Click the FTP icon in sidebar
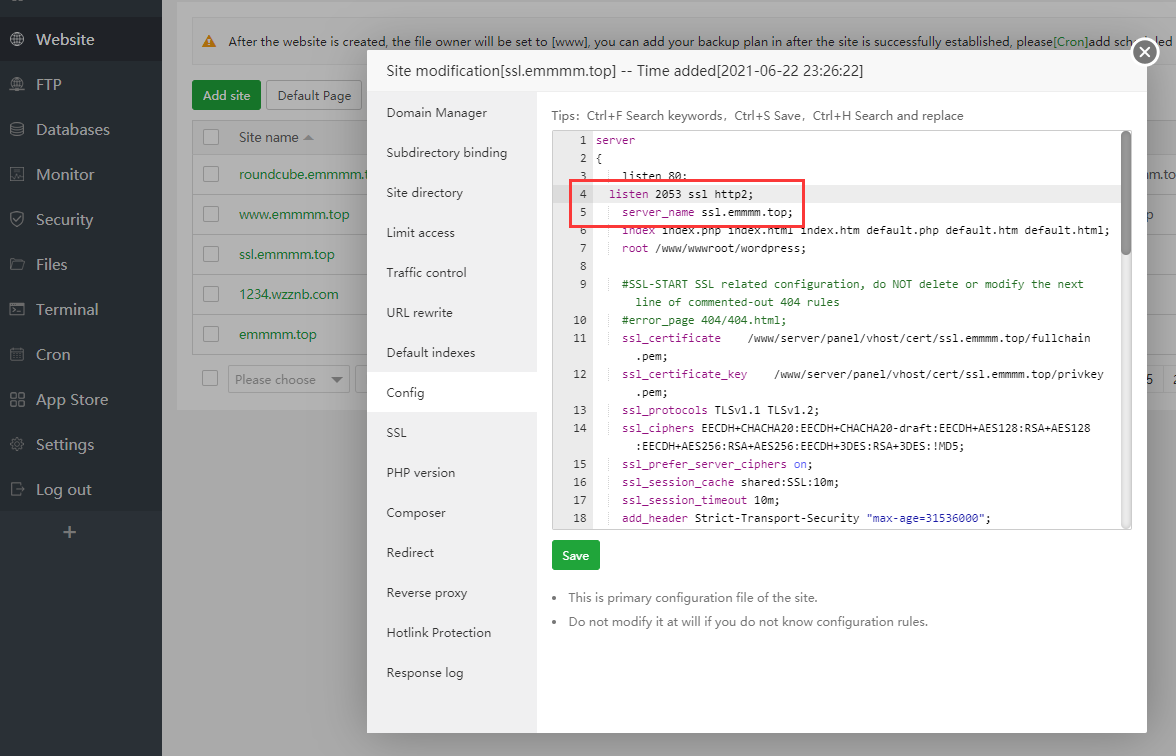The image size is (1176, 756). (17, 85)
